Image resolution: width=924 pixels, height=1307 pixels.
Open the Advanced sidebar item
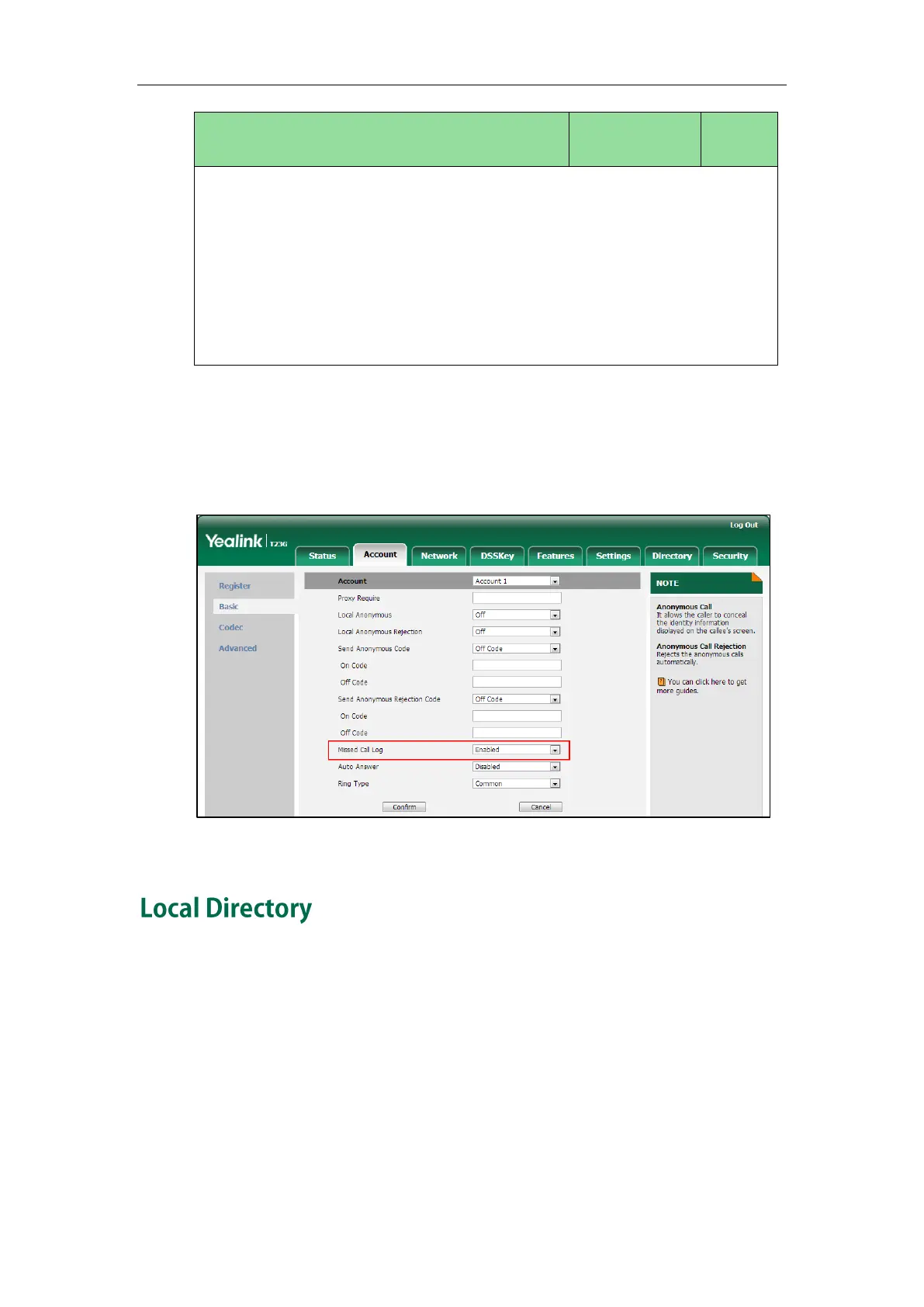(237, 648)
